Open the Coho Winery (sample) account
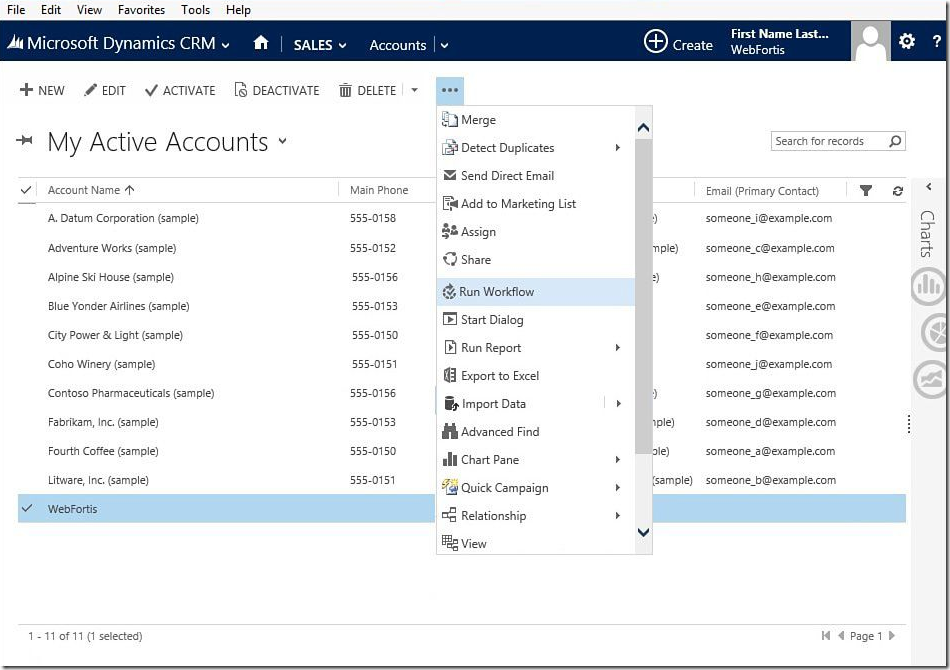The height and width of the screenshot is (670, 950). point(101,364)
